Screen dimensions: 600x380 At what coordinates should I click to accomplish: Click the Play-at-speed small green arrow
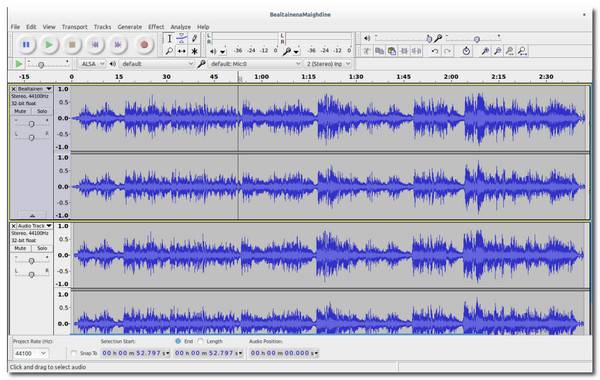pyautogui.click(x=18, y=64)
